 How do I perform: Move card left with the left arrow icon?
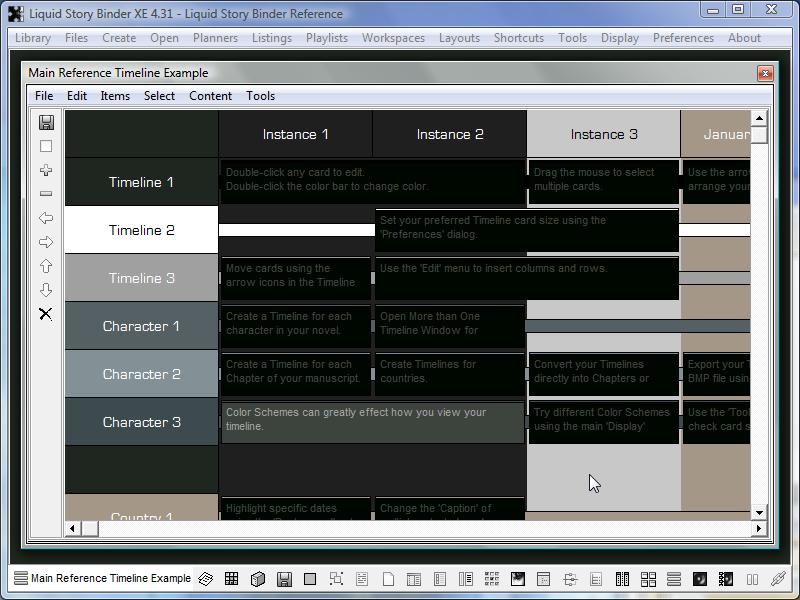coord(46,218)
